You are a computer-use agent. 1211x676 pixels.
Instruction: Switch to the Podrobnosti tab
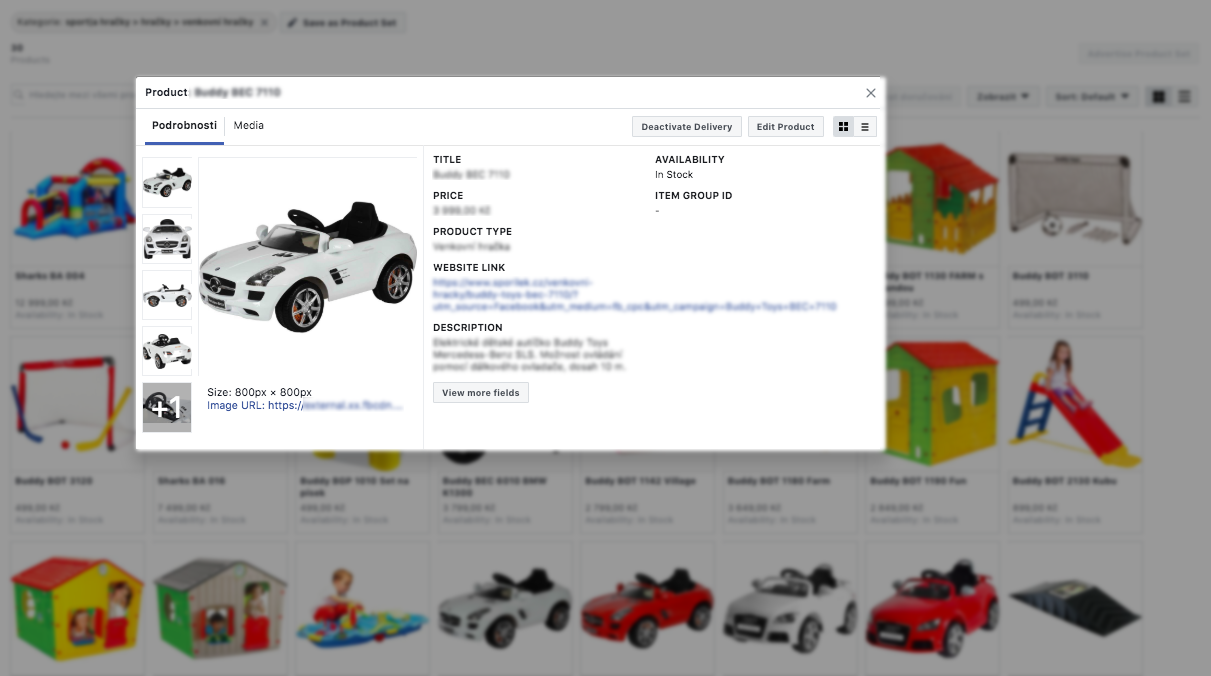coord(184,126)
